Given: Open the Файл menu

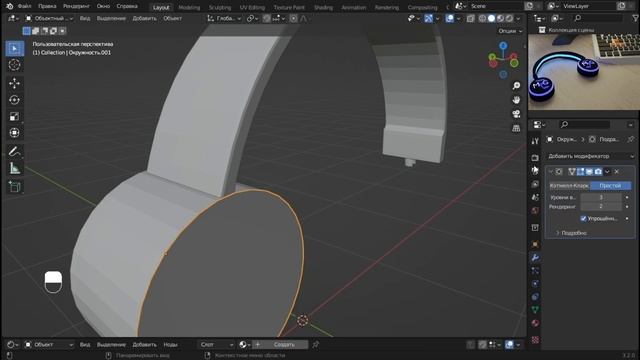Looking at the screenshot, I should click(x=24, y=6).
